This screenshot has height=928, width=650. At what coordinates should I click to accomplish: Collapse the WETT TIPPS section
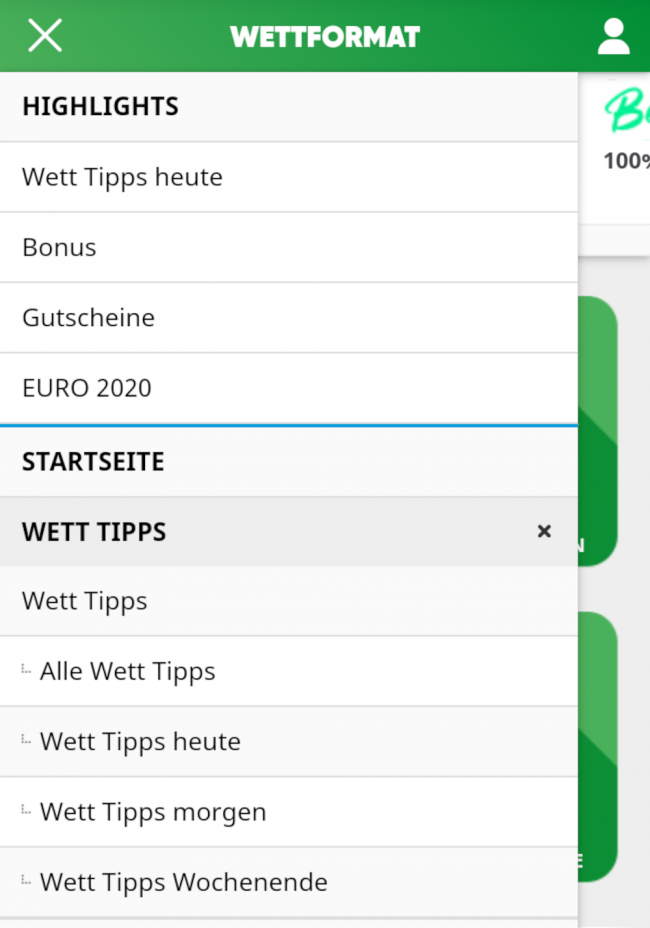pos(544,531)
